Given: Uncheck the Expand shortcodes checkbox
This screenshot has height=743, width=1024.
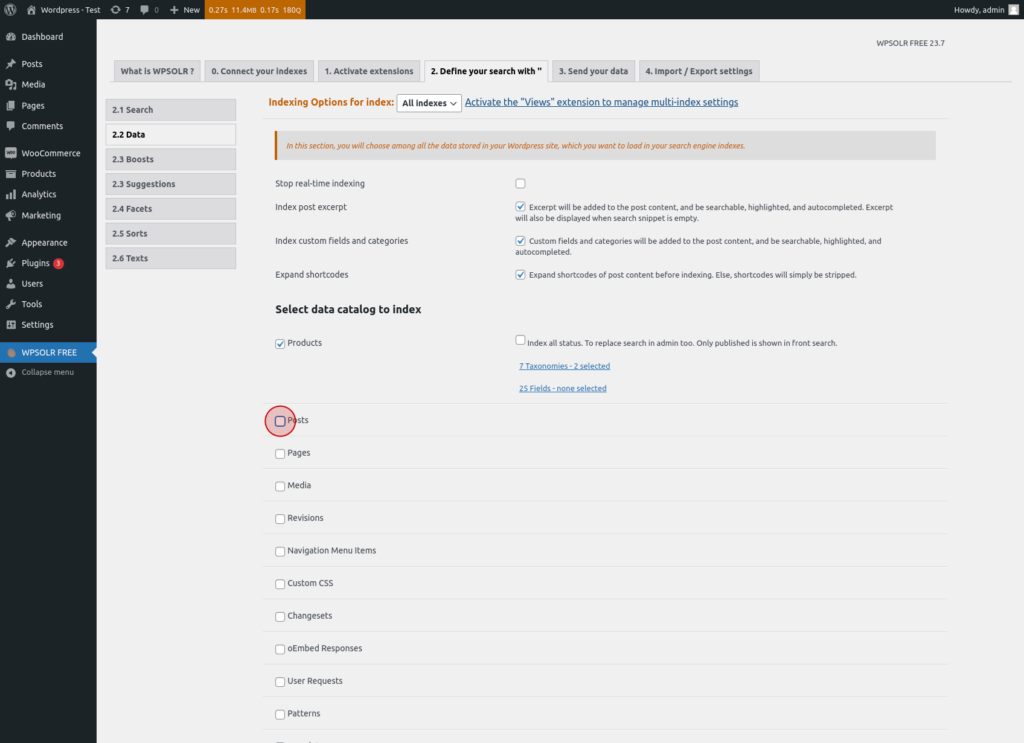Looking at the screenshot, I should [520, 275].
